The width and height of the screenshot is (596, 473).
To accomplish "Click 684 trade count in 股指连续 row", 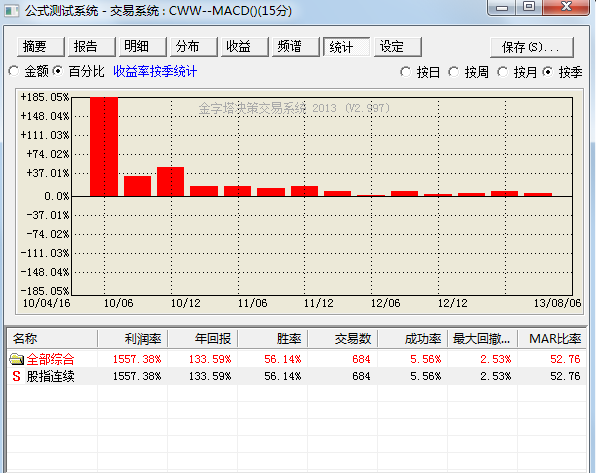I will click(361, 376).
